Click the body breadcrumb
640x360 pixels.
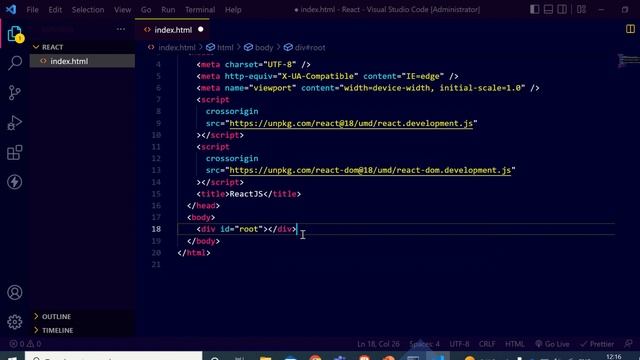tap(264, 47)
